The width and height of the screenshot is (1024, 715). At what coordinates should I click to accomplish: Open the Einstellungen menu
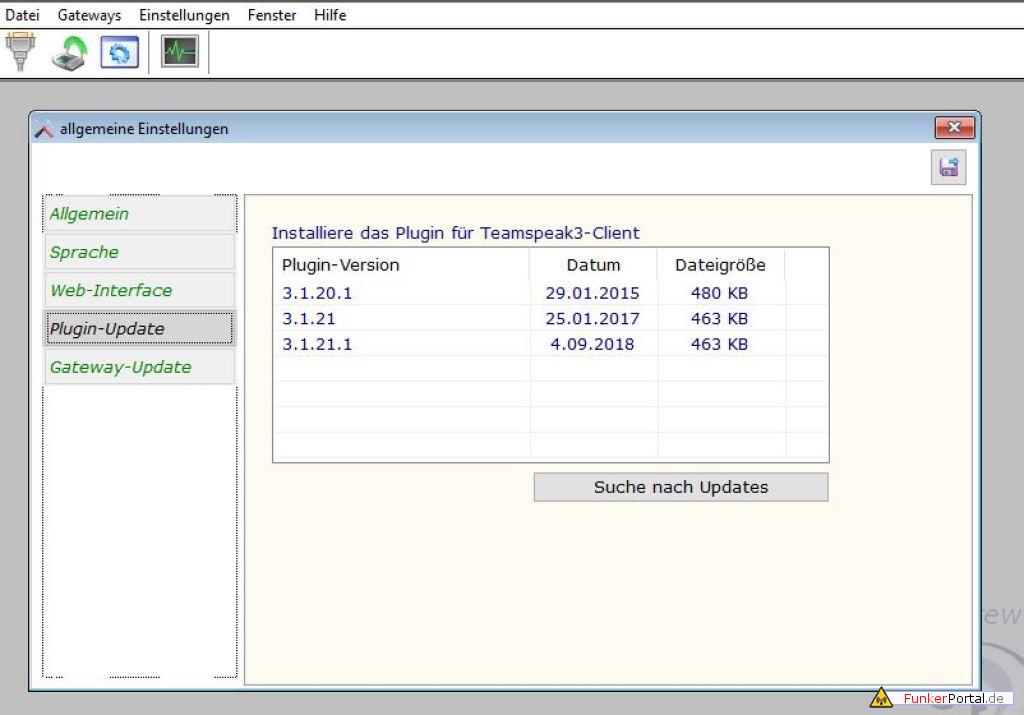tap(184, 15)
